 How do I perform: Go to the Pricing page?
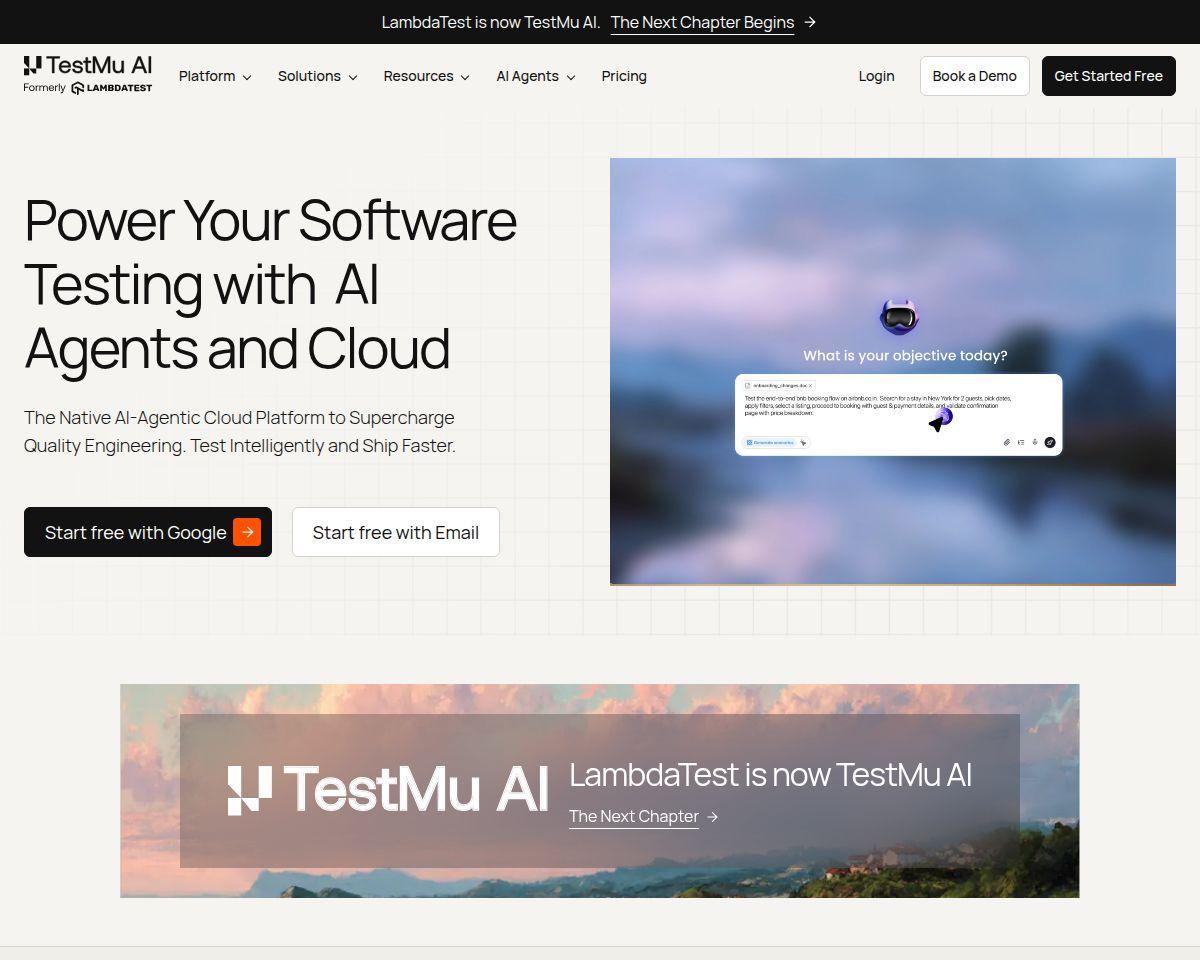624,76
